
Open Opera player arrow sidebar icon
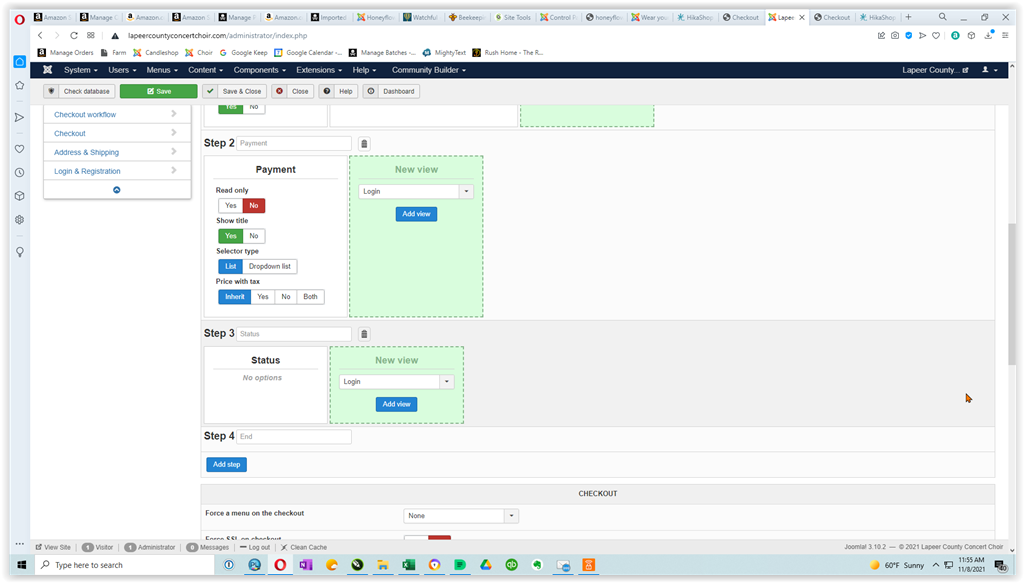[20, 118]
